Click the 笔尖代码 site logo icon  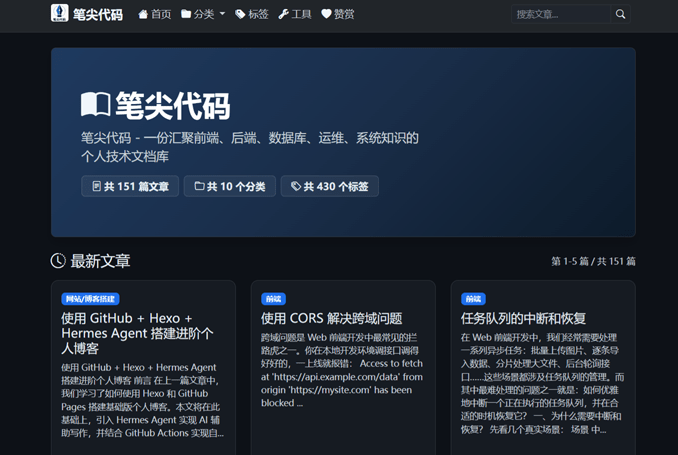click(x=60, y=13)
